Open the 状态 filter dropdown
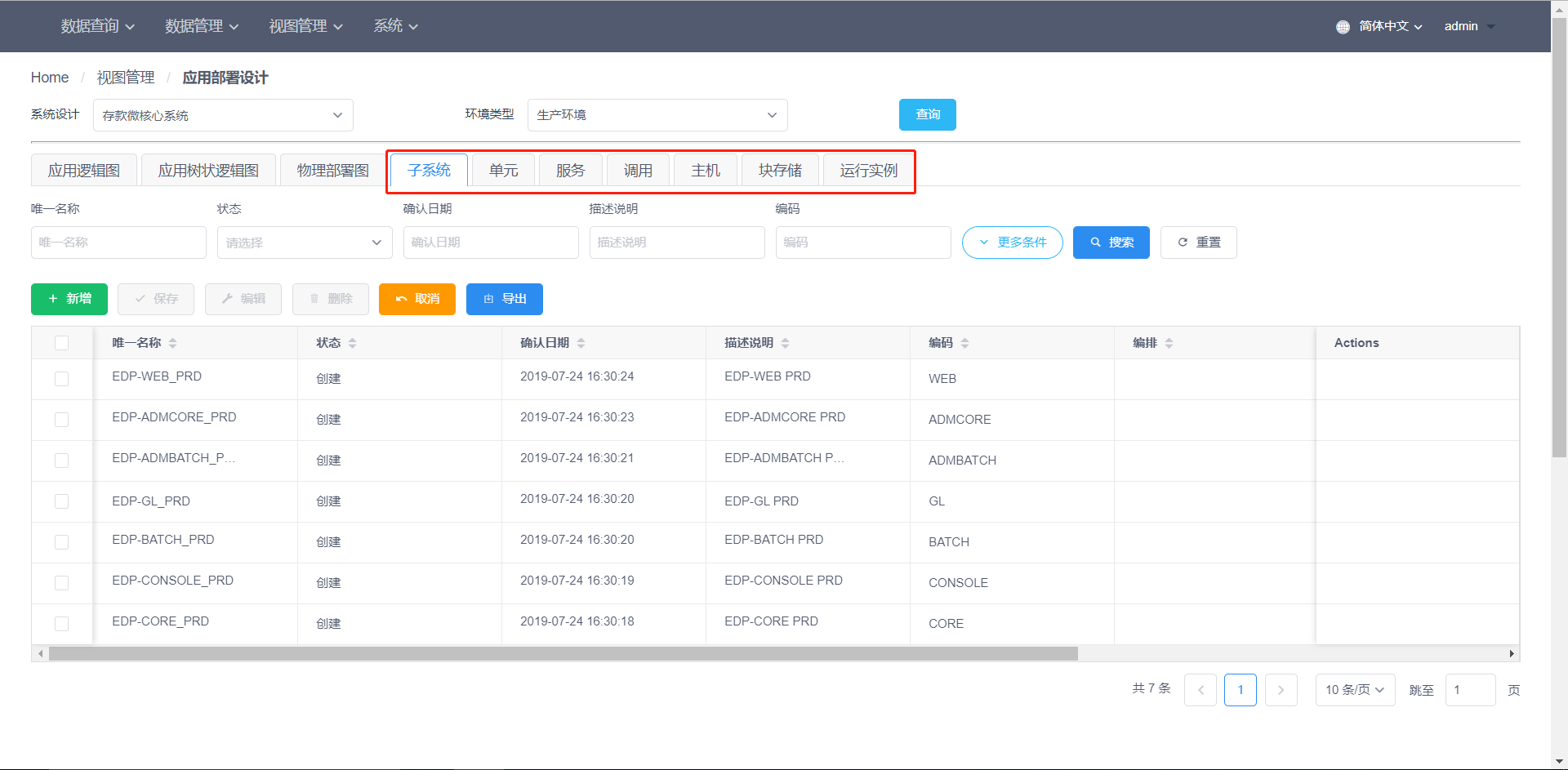This screenshot has height=770, width=1568. tap(305, 243)
